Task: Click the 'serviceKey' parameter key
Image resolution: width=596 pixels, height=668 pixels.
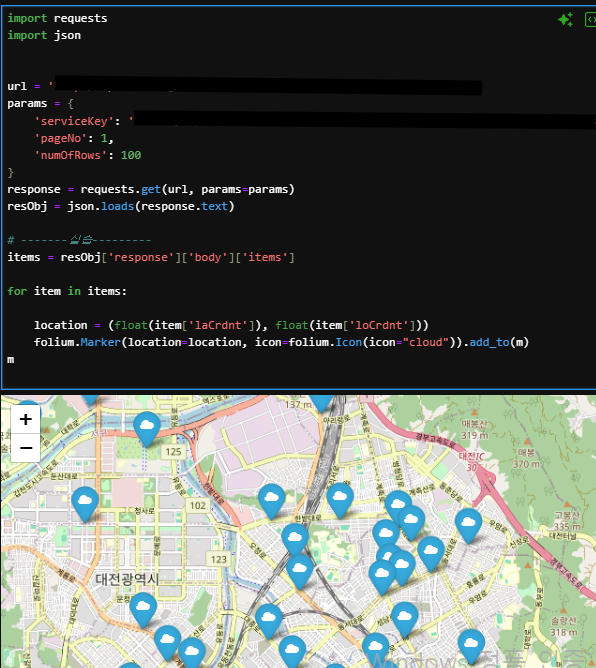Action: (74, 121)
